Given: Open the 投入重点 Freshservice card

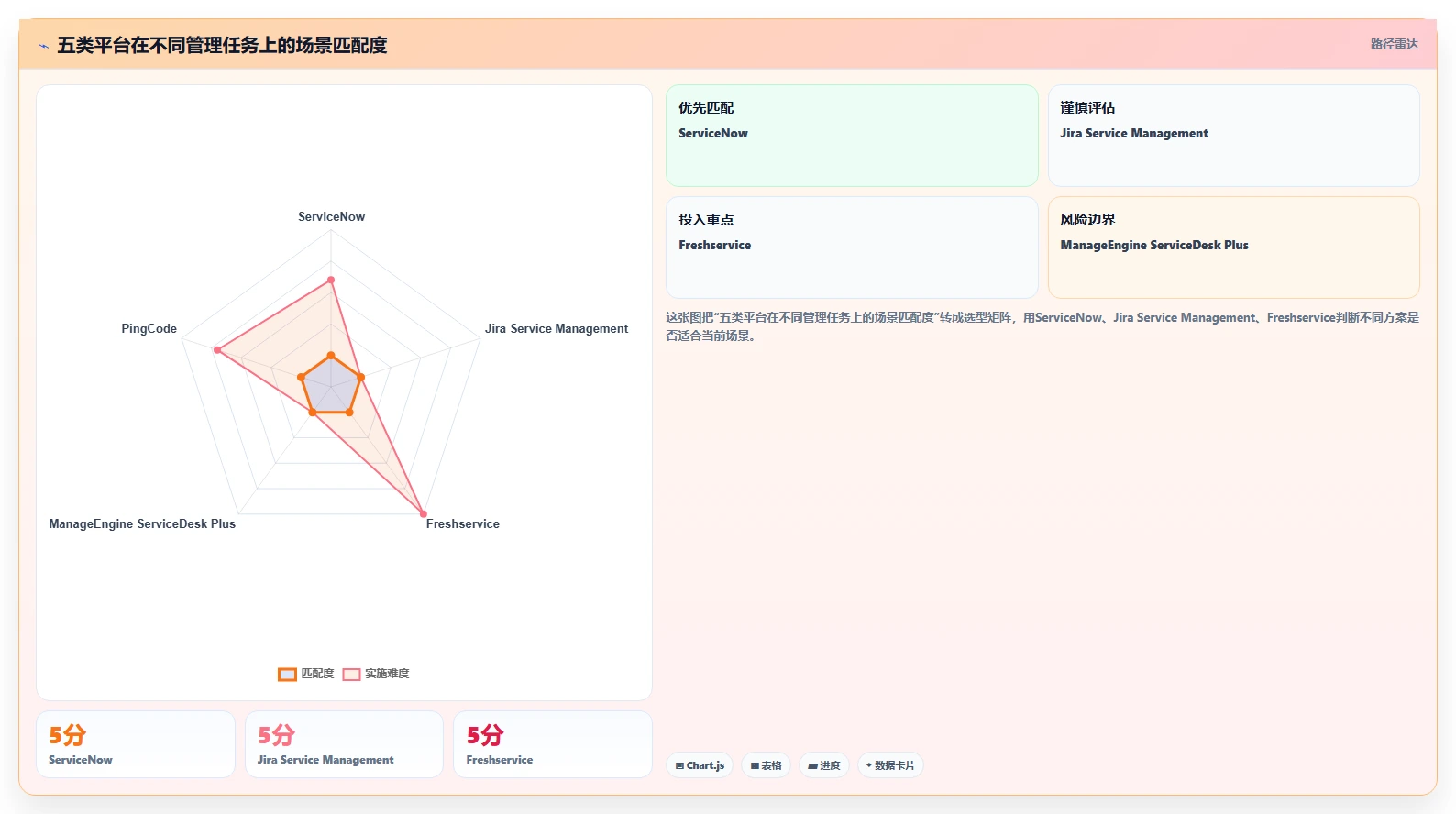Looking at the screenshot, I should (852, 247).
